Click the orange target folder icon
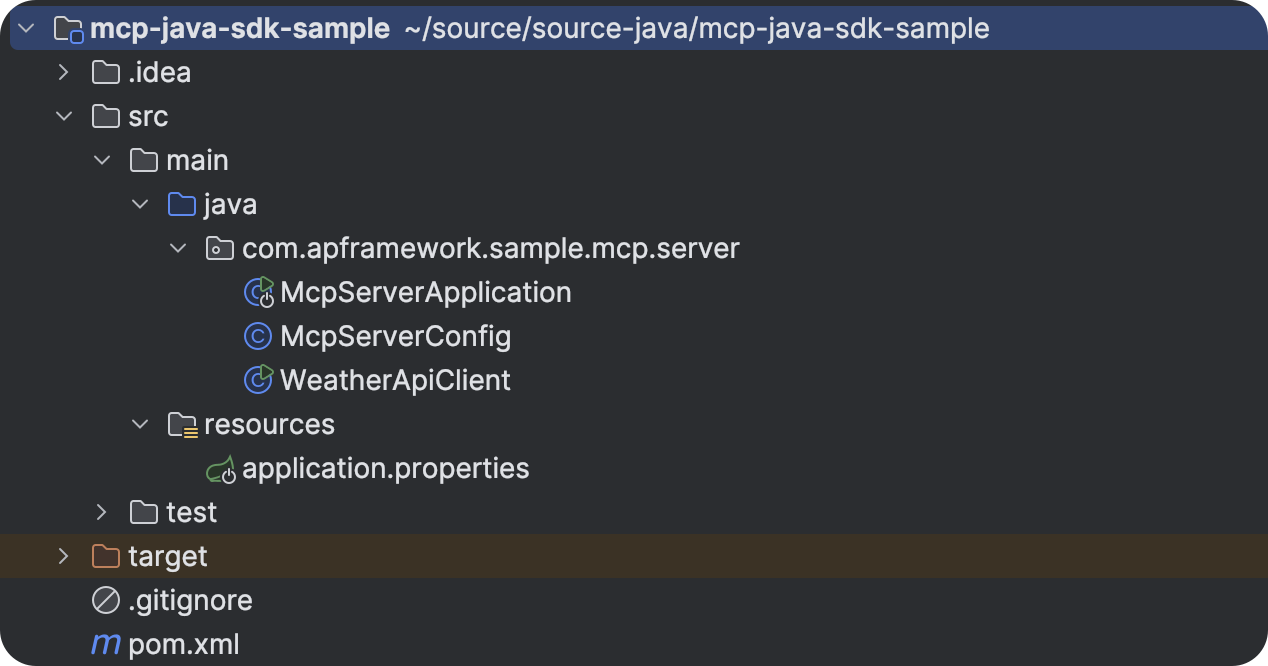 click(105, 556)
